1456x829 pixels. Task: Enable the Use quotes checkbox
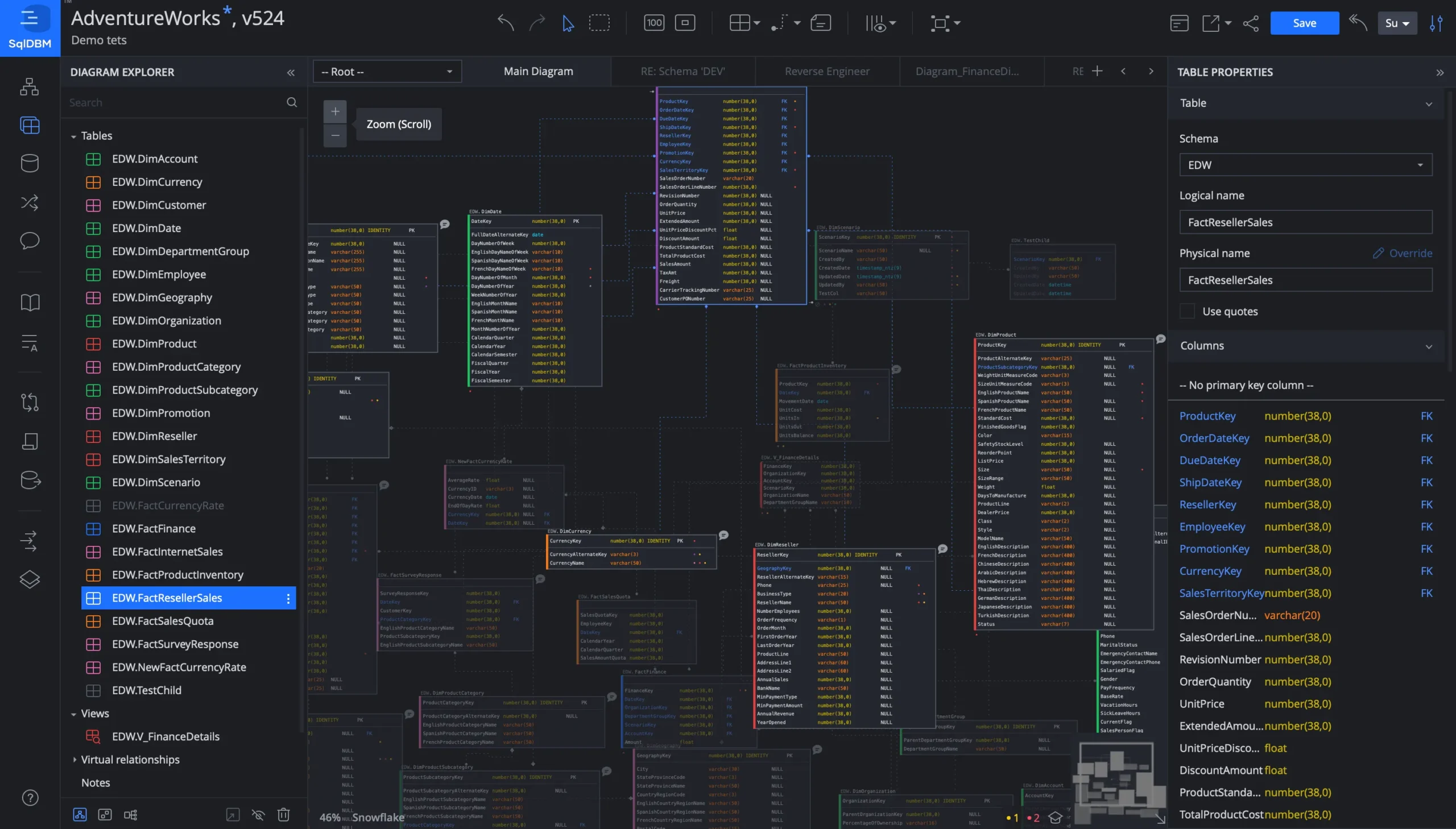(1186, 311)
